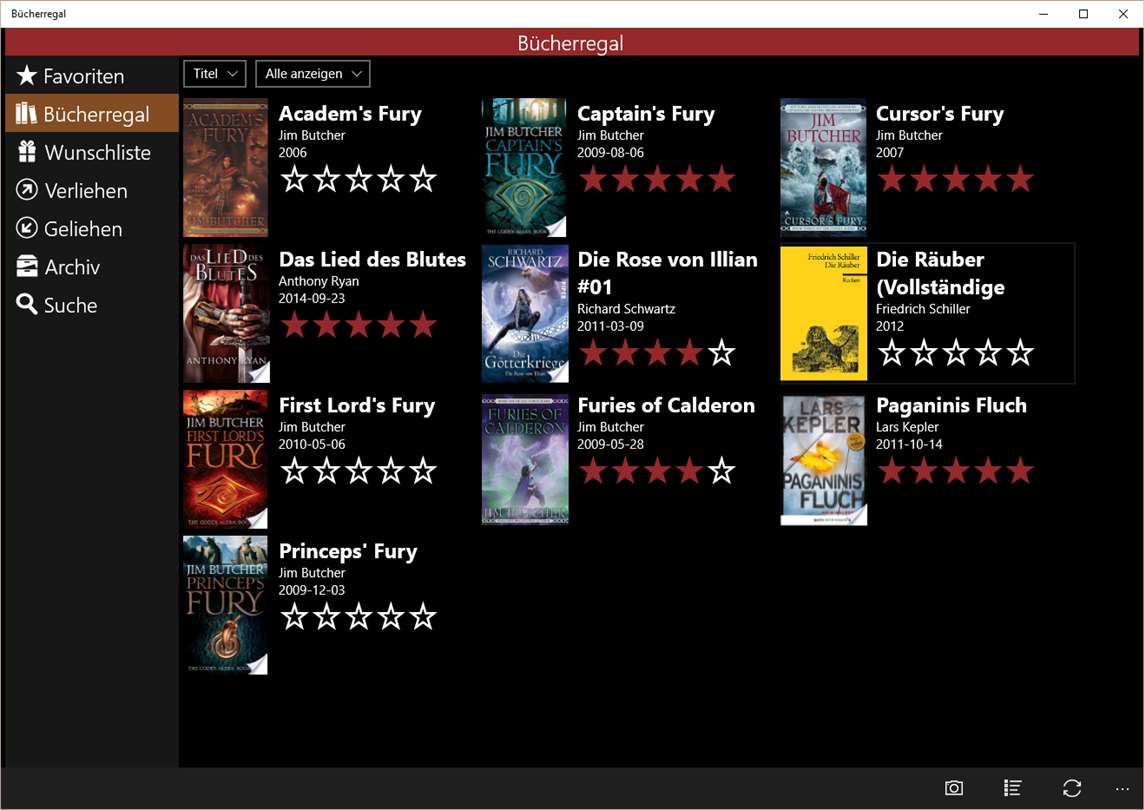The width and height of the screenshot is (1144, 810).
Task: Open Die Rose von Illian cover
Action: pyautogui.click(x=525, y=314)
